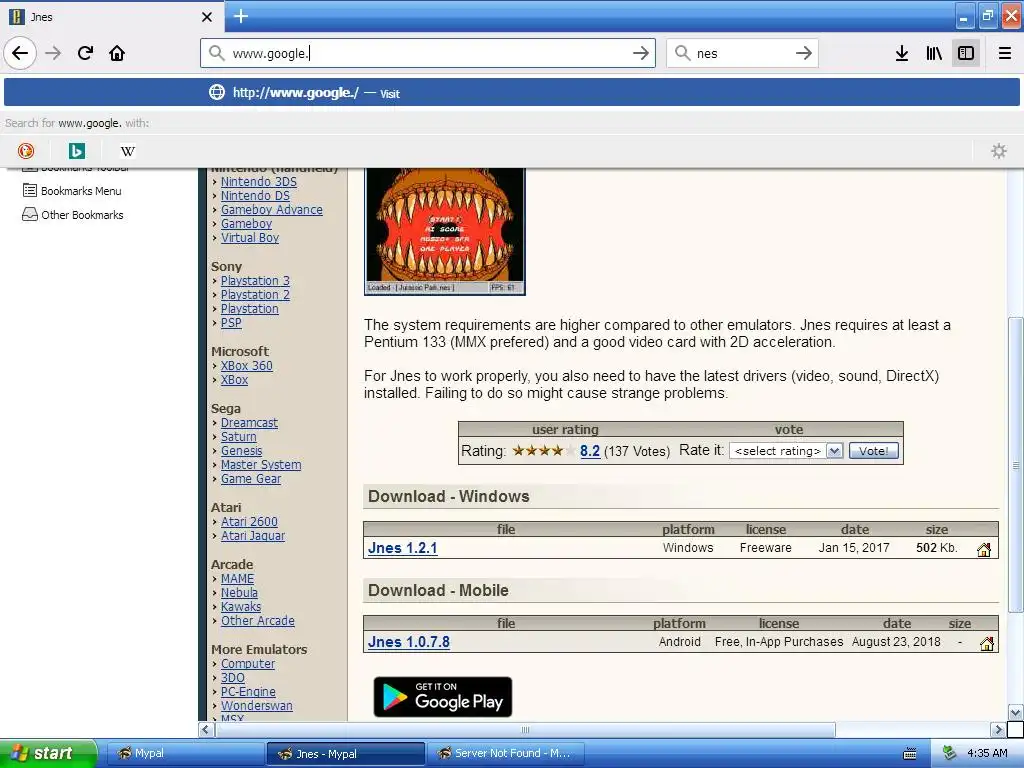Open the Jurassic Park screenshot thumbnail
This screenshot has height=768, width=1024.
tap(445, 231)
